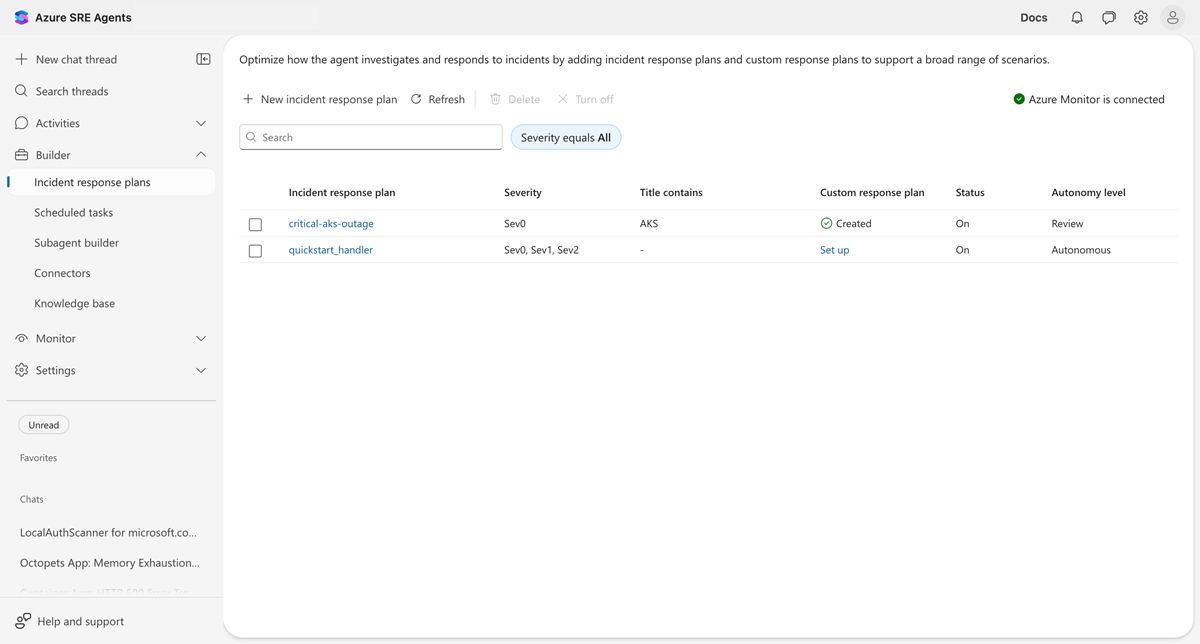
Task: Click the Builder briefcase icon
Action: click(x=21, y=155)
